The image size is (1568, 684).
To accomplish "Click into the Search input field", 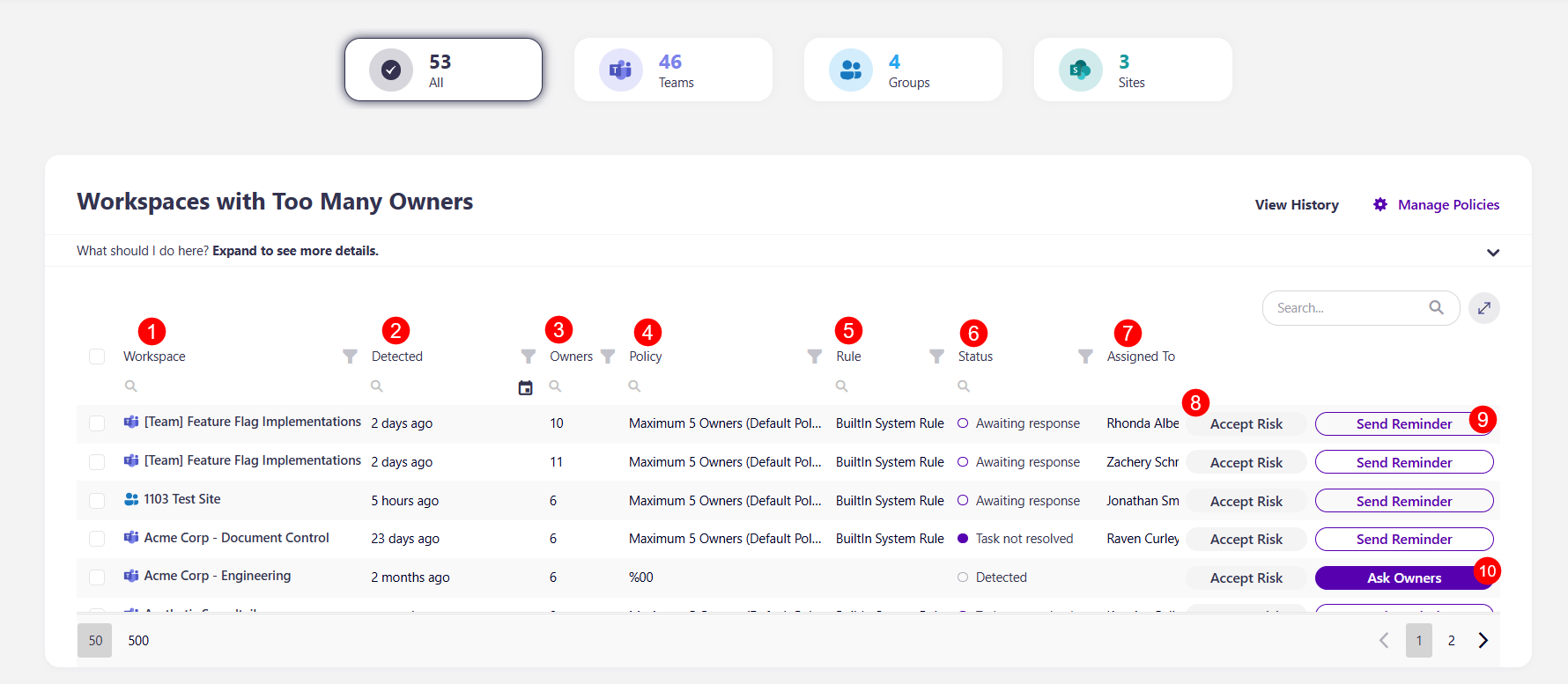I will (1348, 308).
